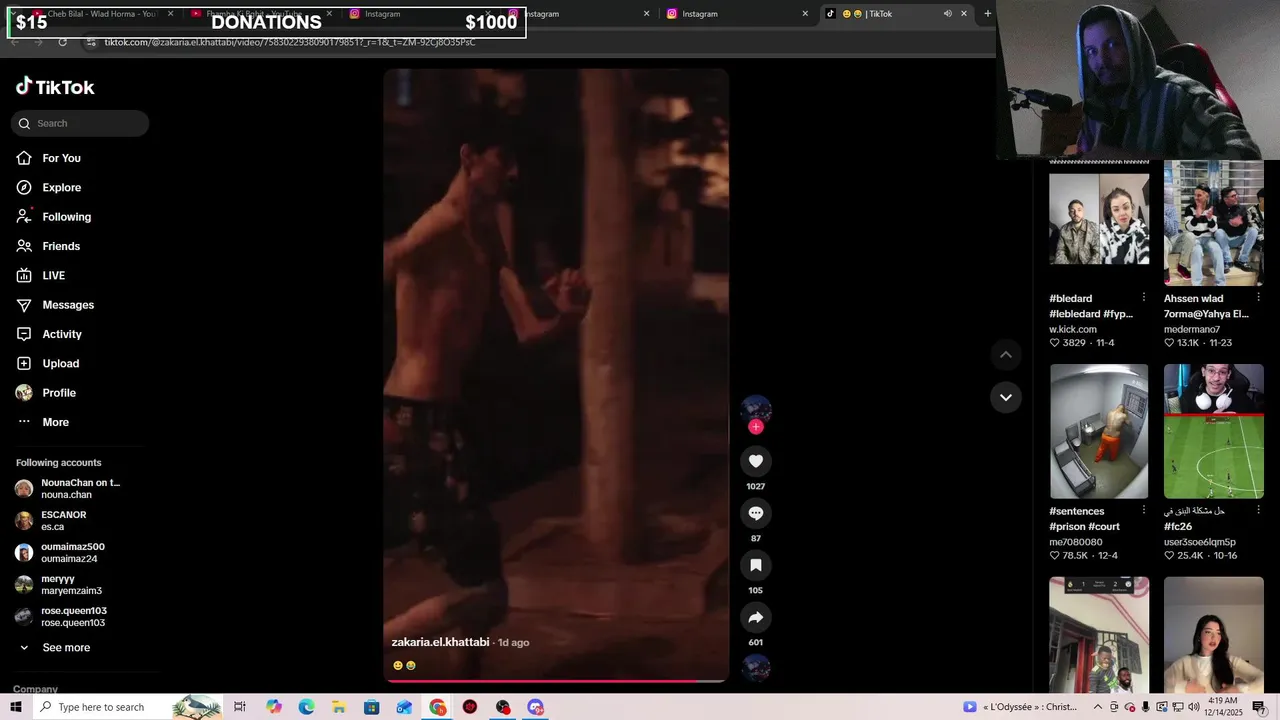Open Outlook from the taskbar
Image resolution: width=1280 pixels, height=720 pixels.
(404, 707)
